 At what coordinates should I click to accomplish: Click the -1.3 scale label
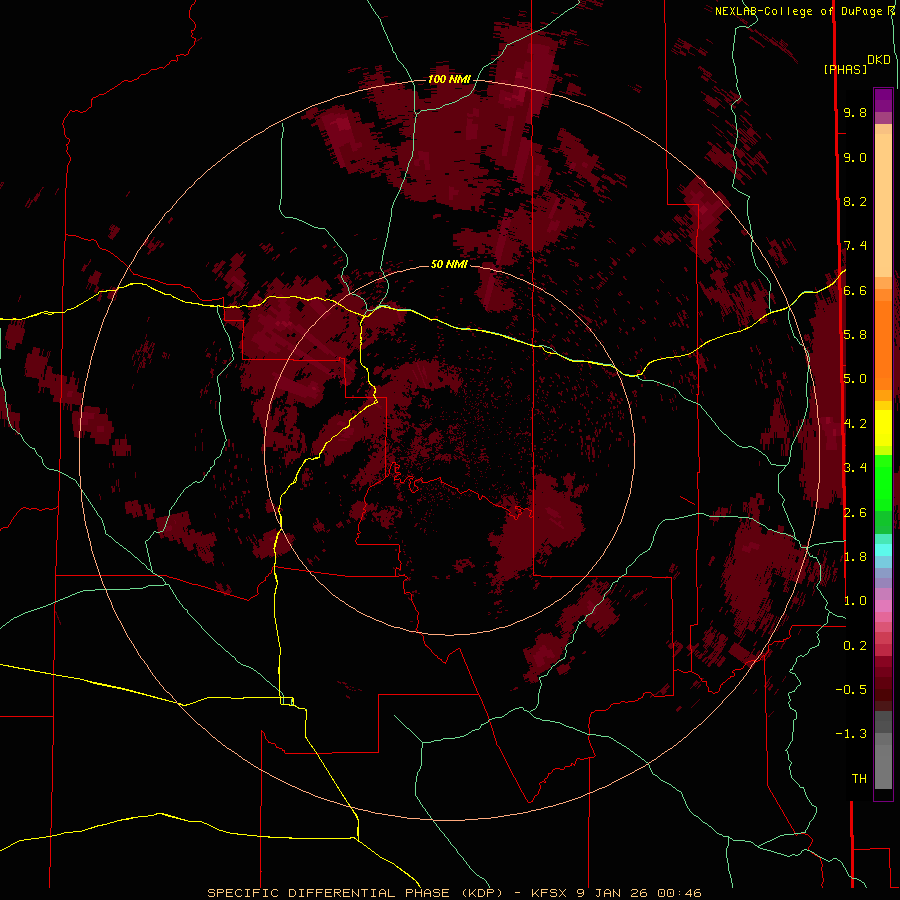click(x=851, y=734)
